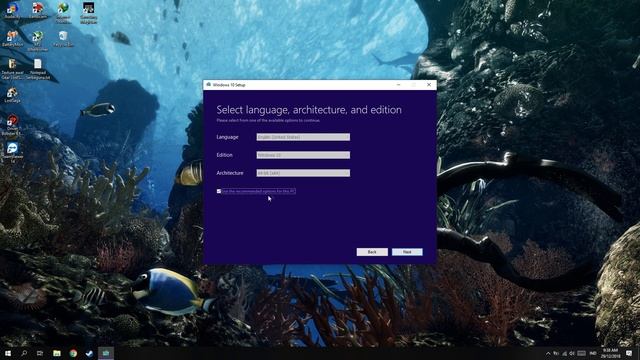
Task: Open the Action Center notifications icon
Action: click(x=629, y=353)
